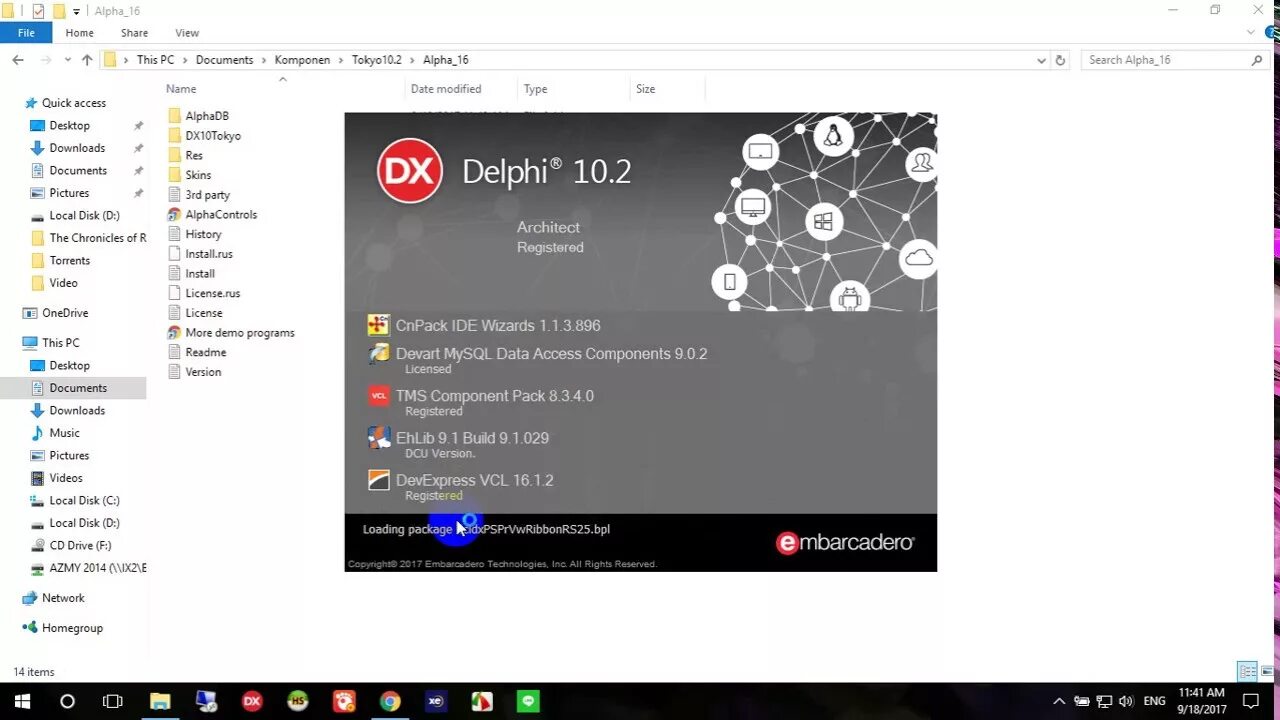
Task: Open Delphi DX icon on taskbar
Action: click(252, 702)
